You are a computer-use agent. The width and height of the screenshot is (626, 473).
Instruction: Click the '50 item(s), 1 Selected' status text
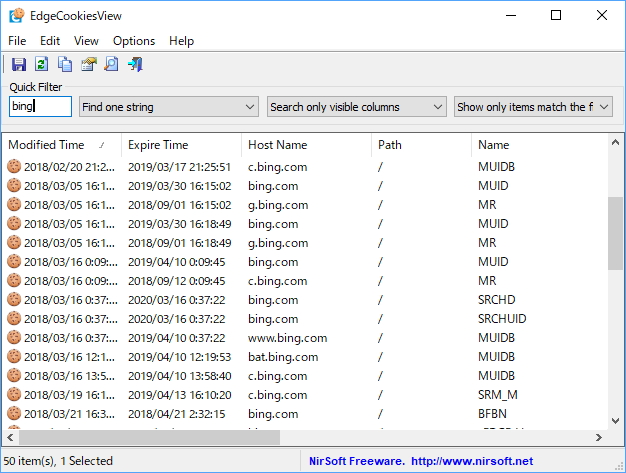click(x=58, y=461)
